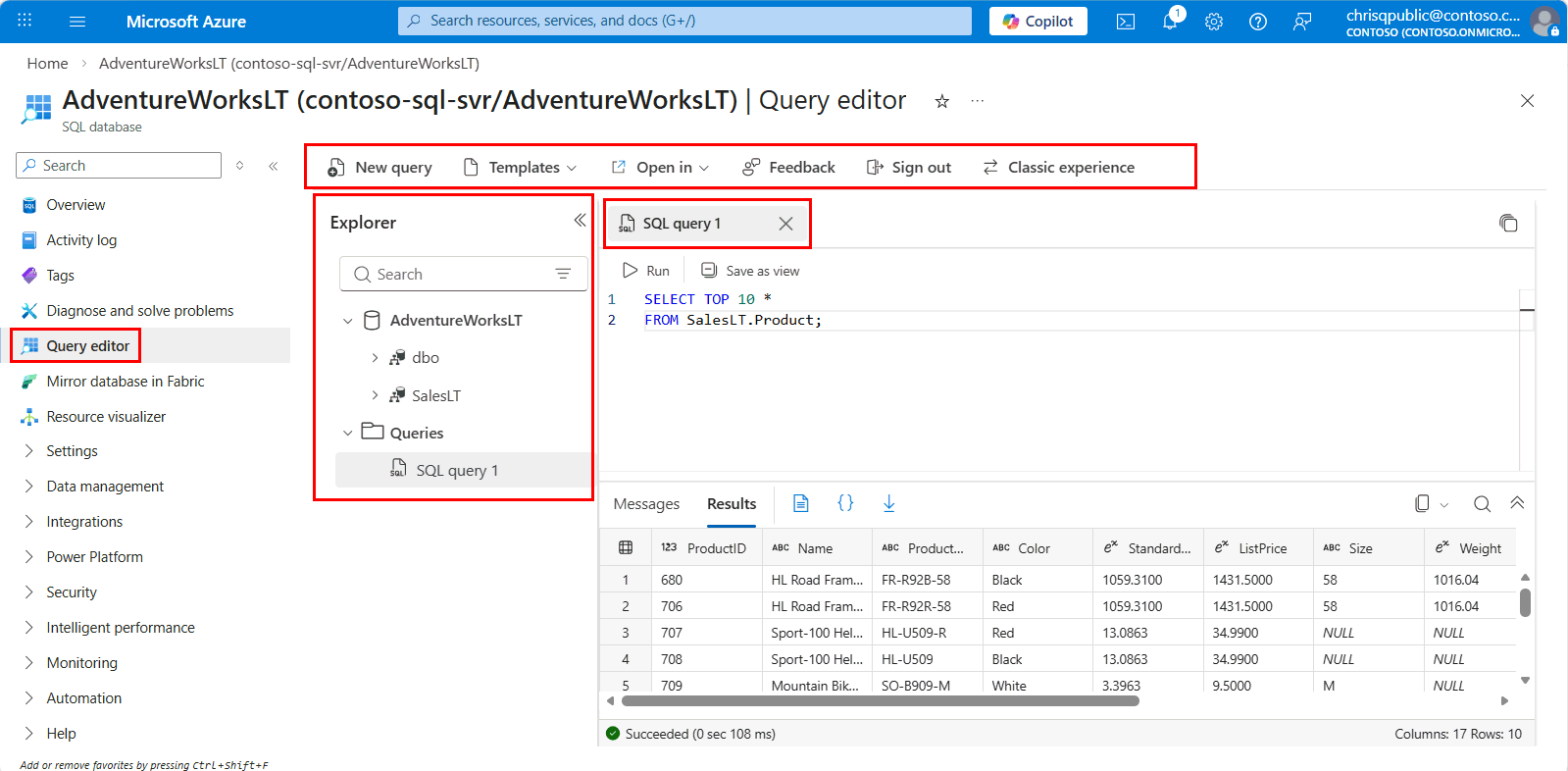Switch to the Messages tab
Viewport: 1568px width, 771px height.
tap(646, 504)
